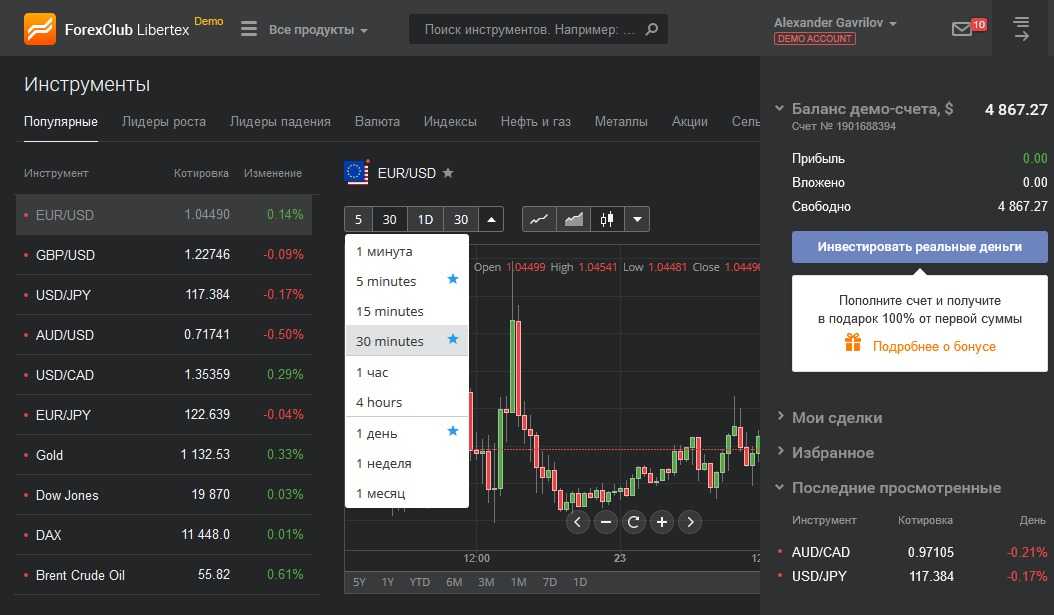
Task: Switch to Акции tab
Action: [x=690, y=122]
